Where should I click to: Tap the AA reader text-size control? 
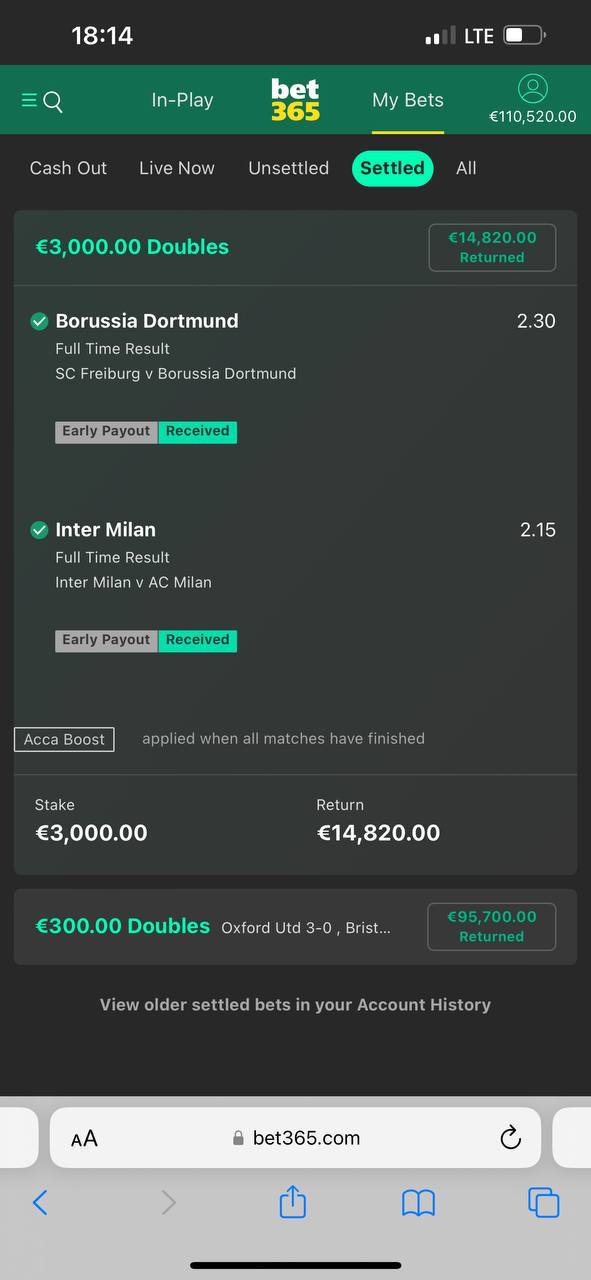point(84,1138)
